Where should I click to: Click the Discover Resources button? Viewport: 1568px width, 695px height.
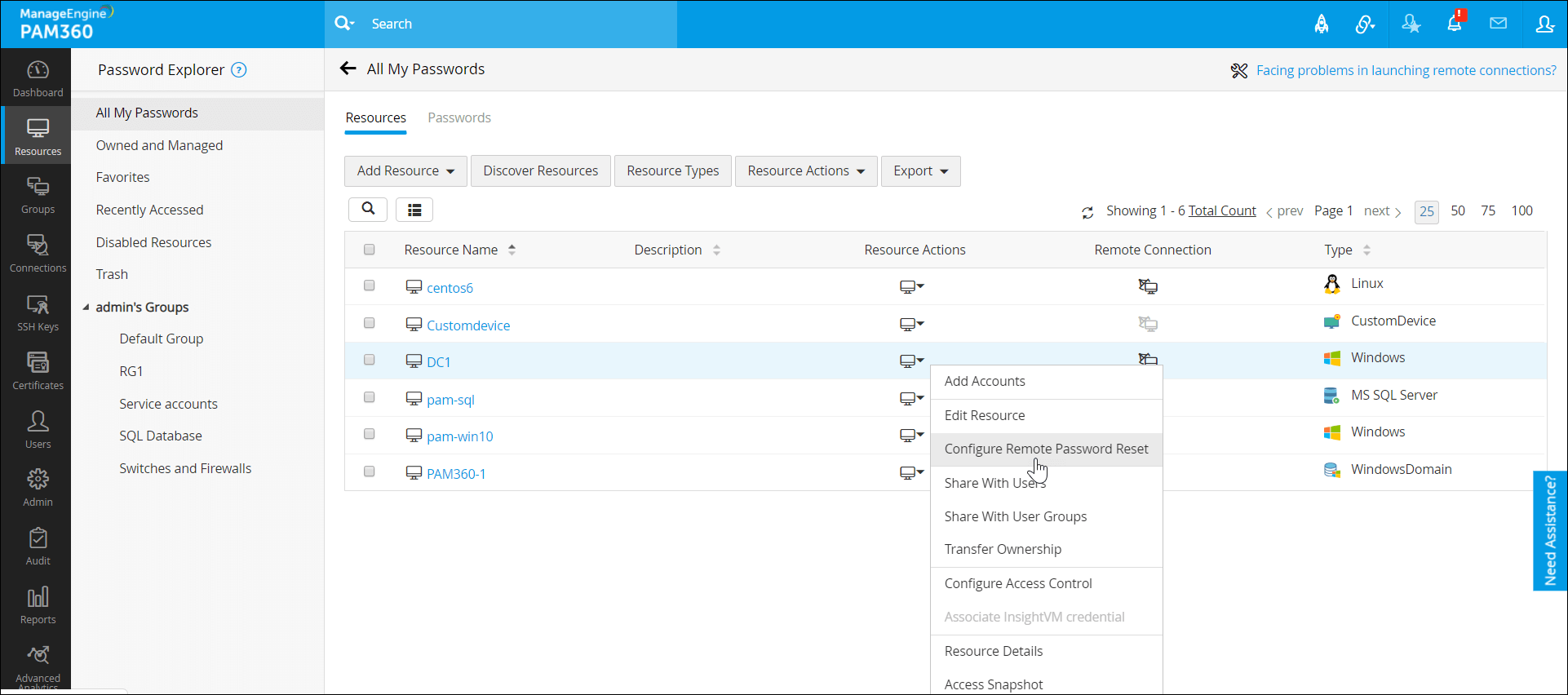540,171
